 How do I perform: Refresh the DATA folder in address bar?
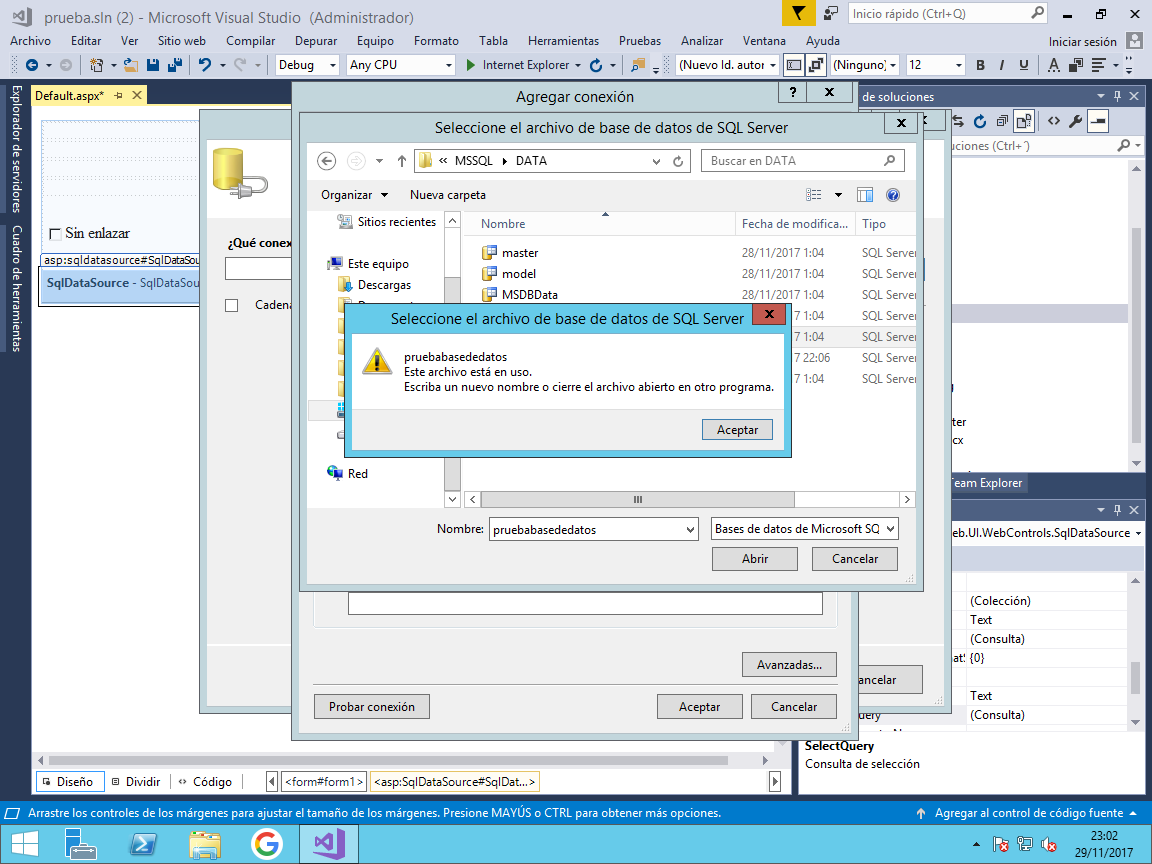coord(678,161)
